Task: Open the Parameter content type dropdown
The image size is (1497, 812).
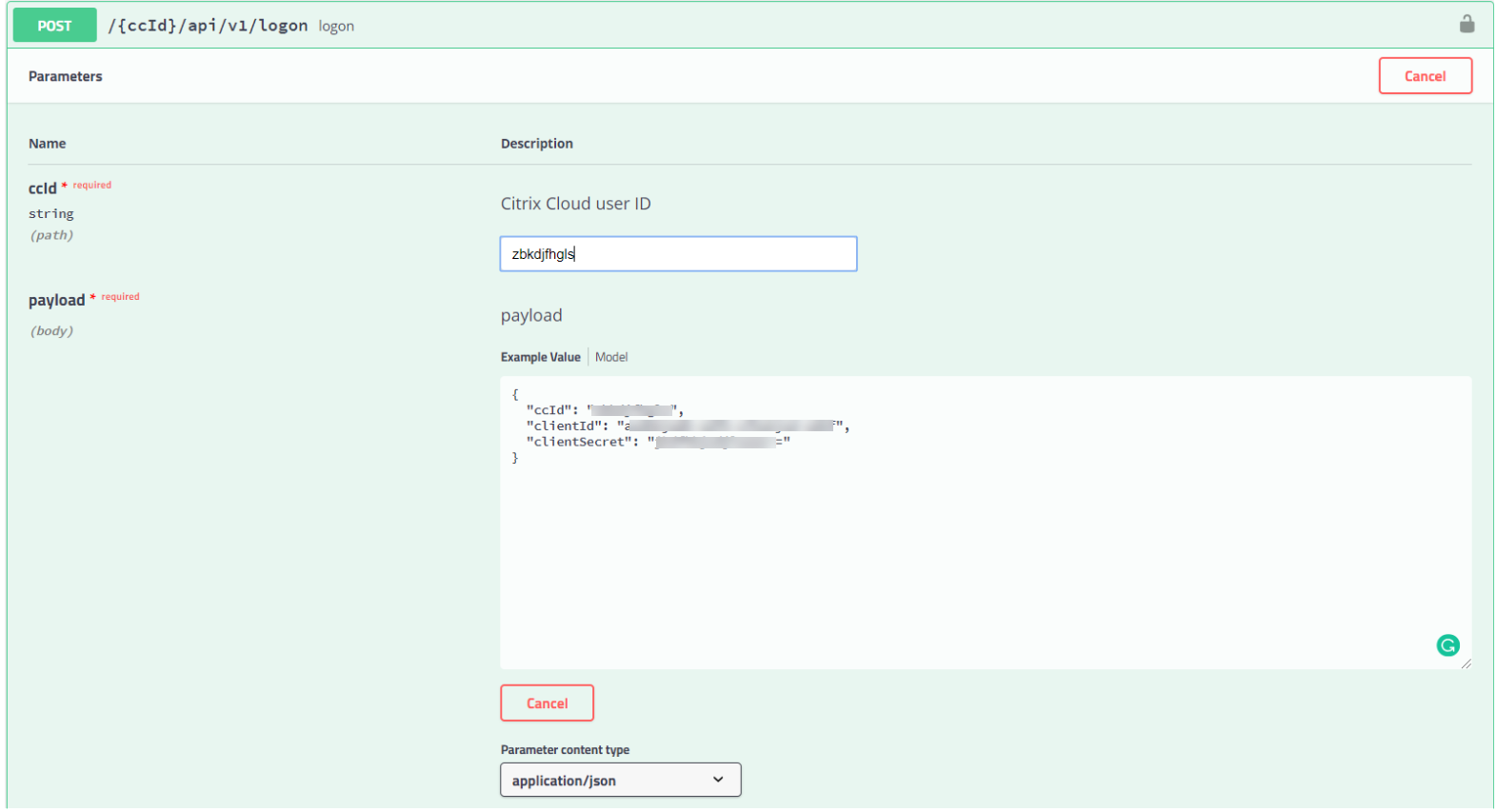Action: [x=620, y=781]
